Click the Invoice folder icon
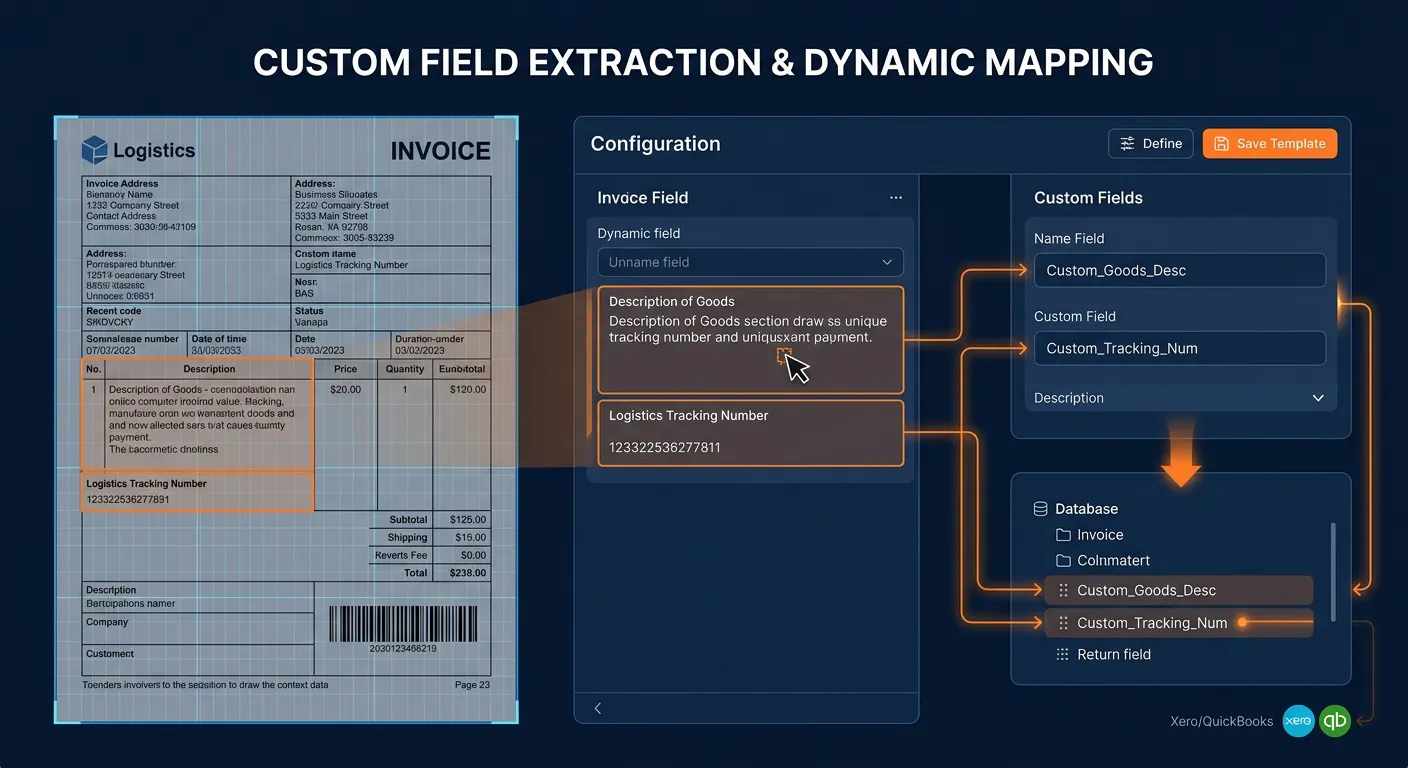This screenshot has width=1408, height=768. pos(1063,535)
